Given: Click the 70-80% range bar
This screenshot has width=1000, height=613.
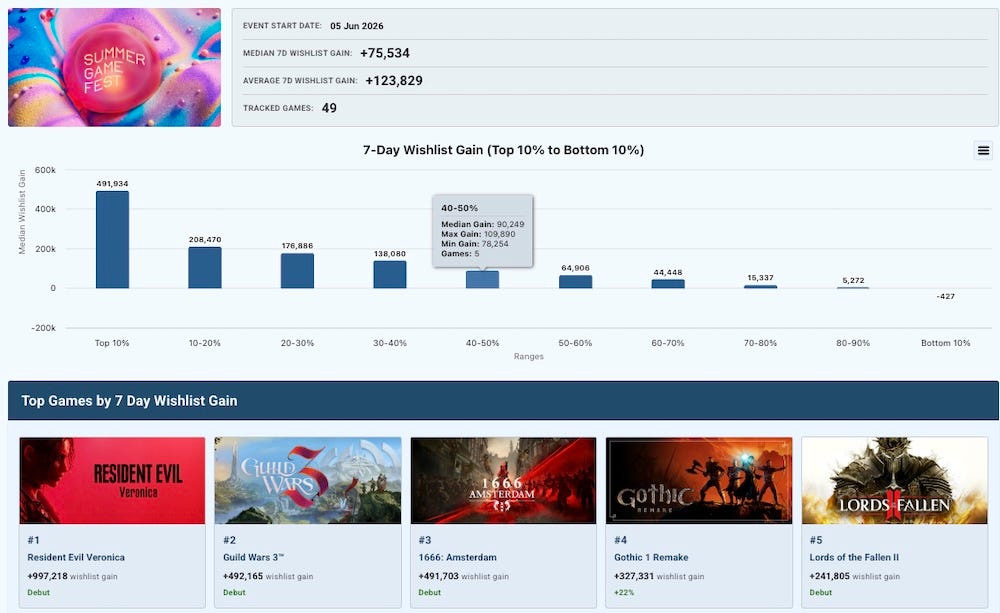Looking at the screenshot, I should [x=760, y=286].
